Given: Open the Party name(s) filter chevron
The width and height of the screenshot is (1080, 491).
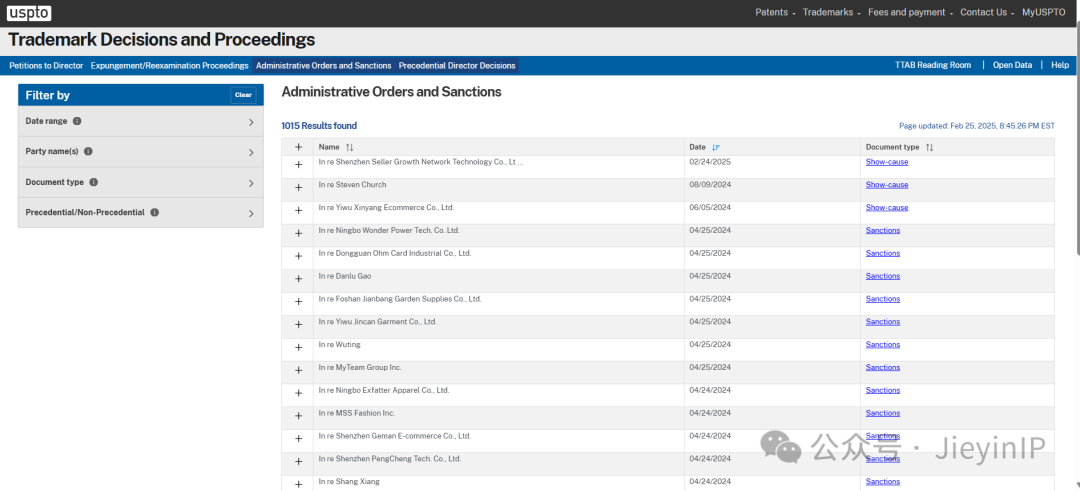Looking at the screenshot, I should pos(251,152).
